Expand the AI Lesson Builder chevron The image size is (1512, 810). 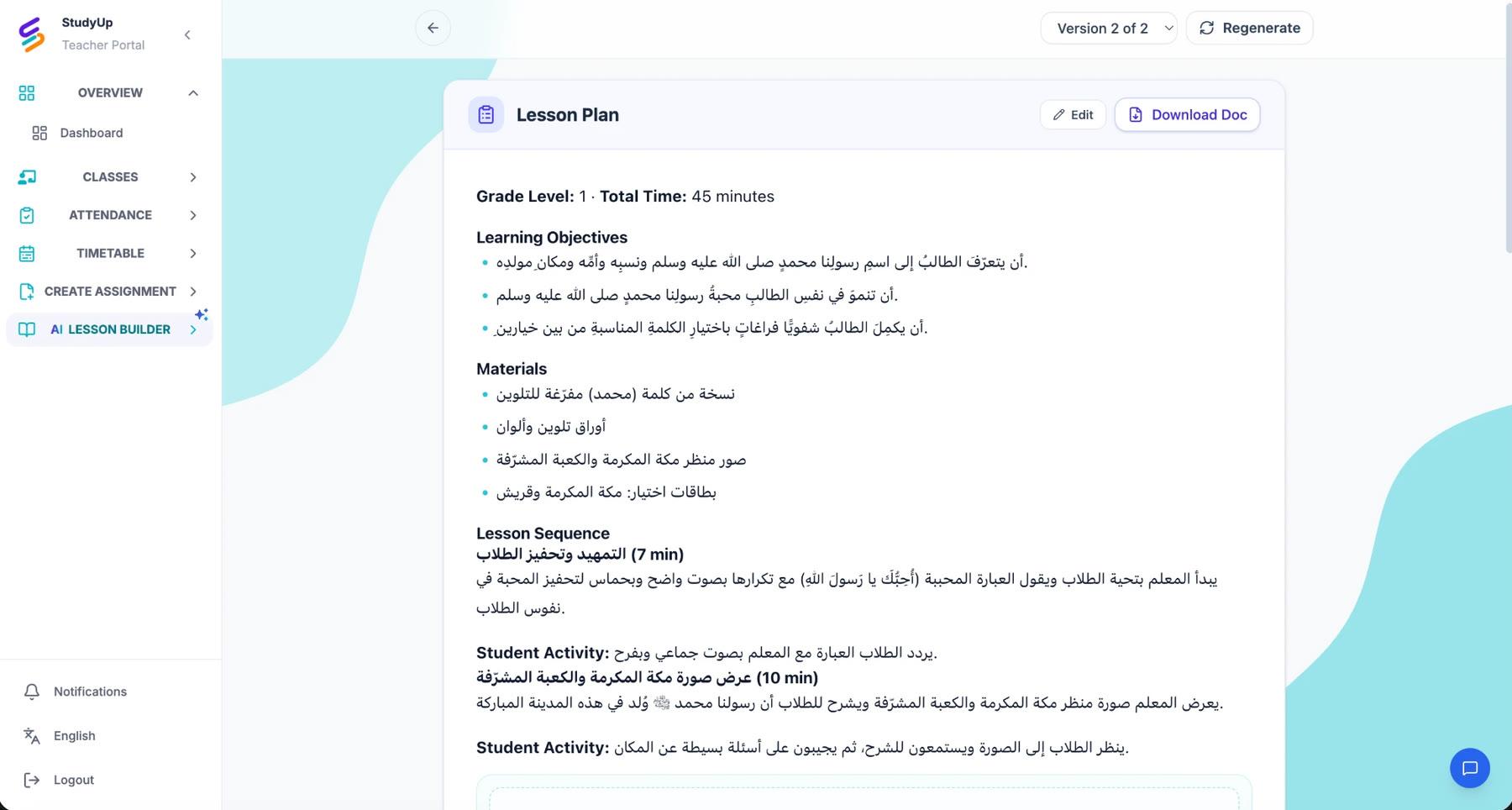193,329
